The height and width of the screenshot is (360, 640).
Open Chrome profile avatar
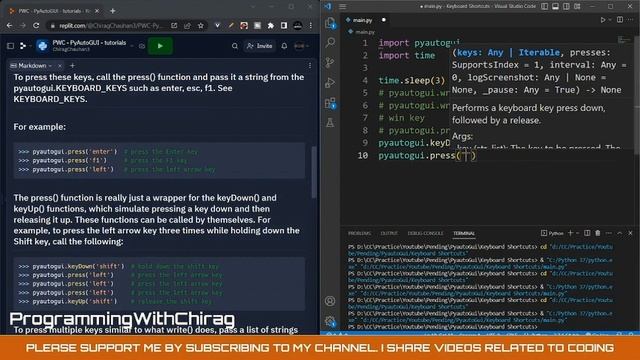298,26
